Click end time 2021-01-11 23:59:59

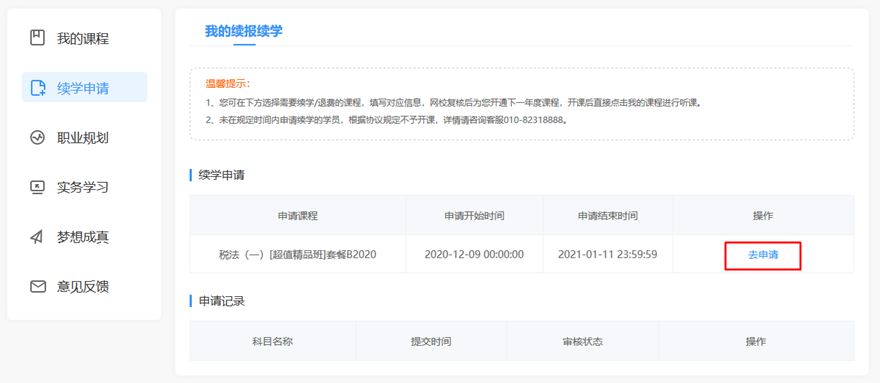(x=608, y=254)
